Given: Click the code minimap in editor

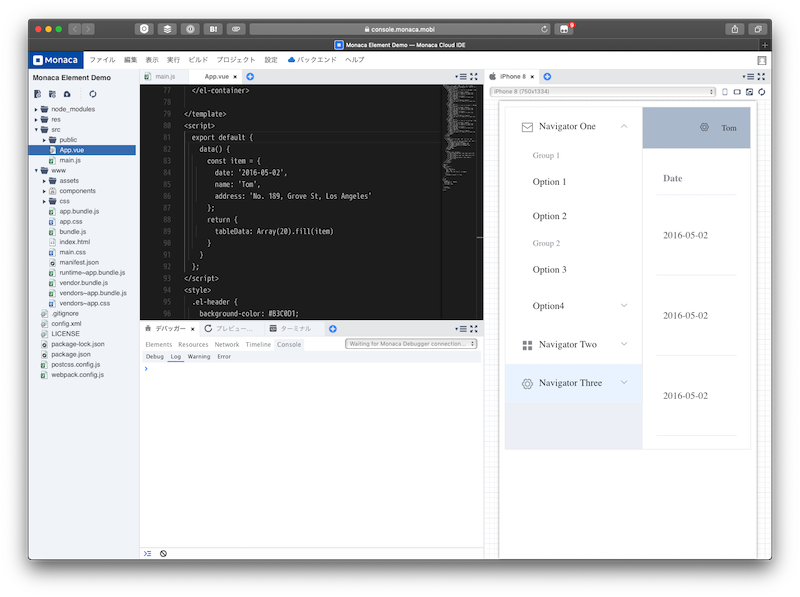Looking at the screenshot, I should click(461, 138).
